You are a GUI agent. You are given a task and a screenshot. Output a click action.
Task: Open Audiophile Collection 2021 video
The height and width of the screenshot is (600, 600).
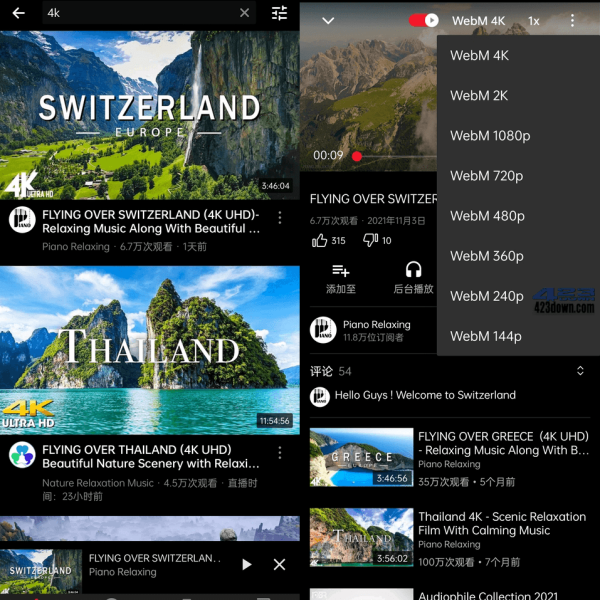(x=488, y=595)
